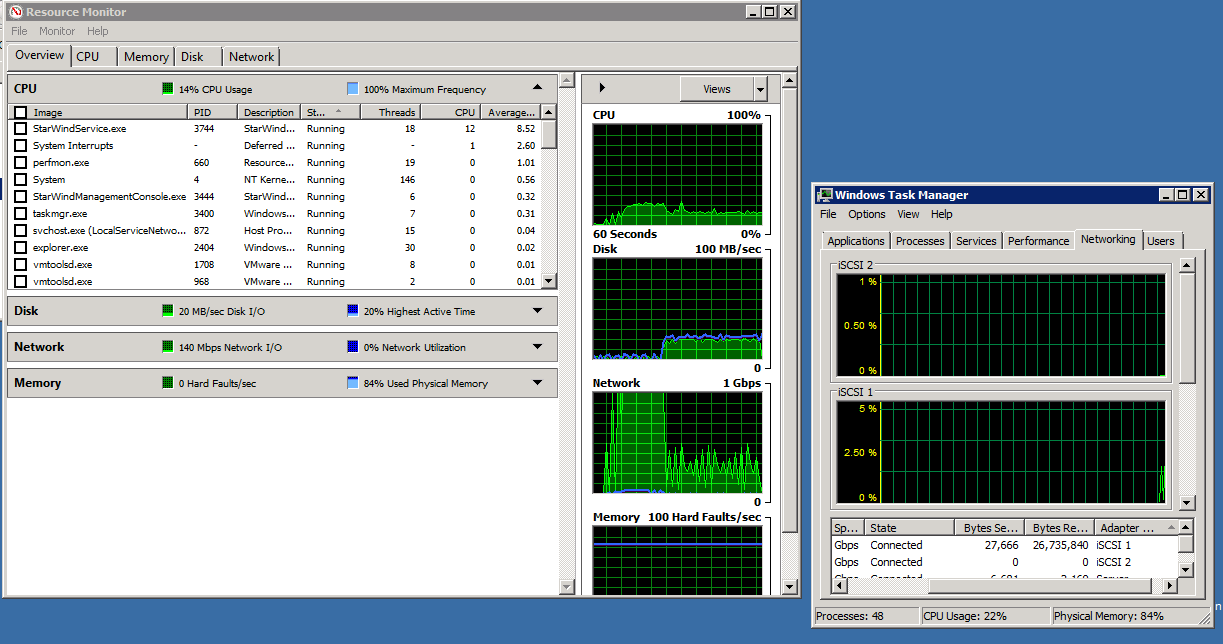
Task: Click the blue Network Utilization indicator square
Action: [x=352, y=347]
